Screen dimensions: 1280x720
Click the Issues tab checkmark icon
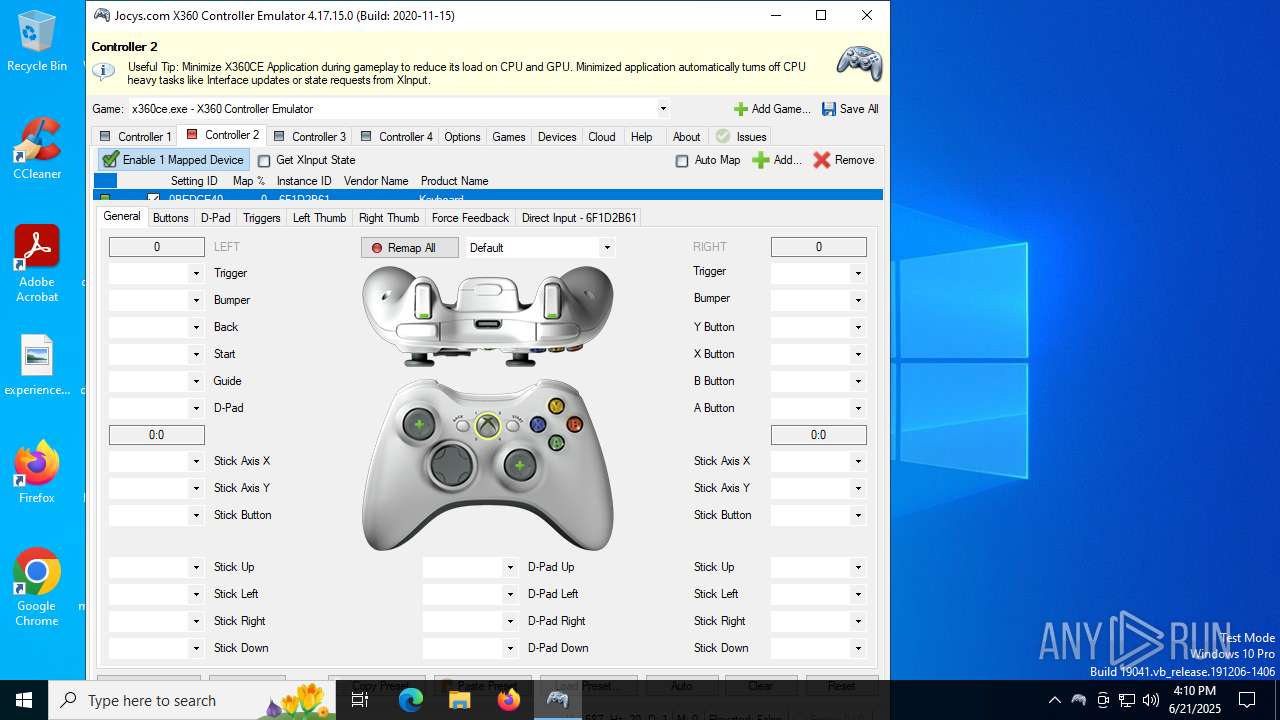(723, 137)
